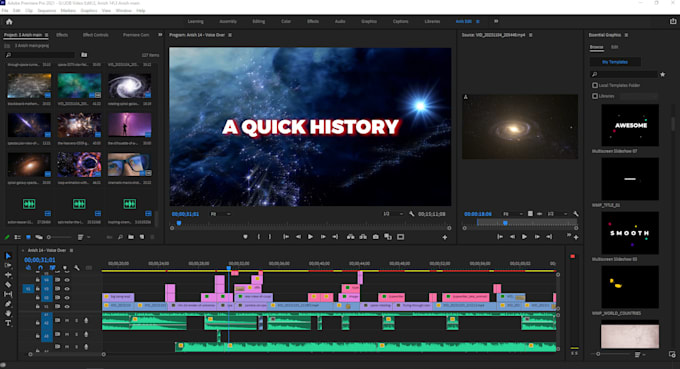Open Program monitor 1/2 resolution dropdown
680x369 pixels.
tap(393, 214)
